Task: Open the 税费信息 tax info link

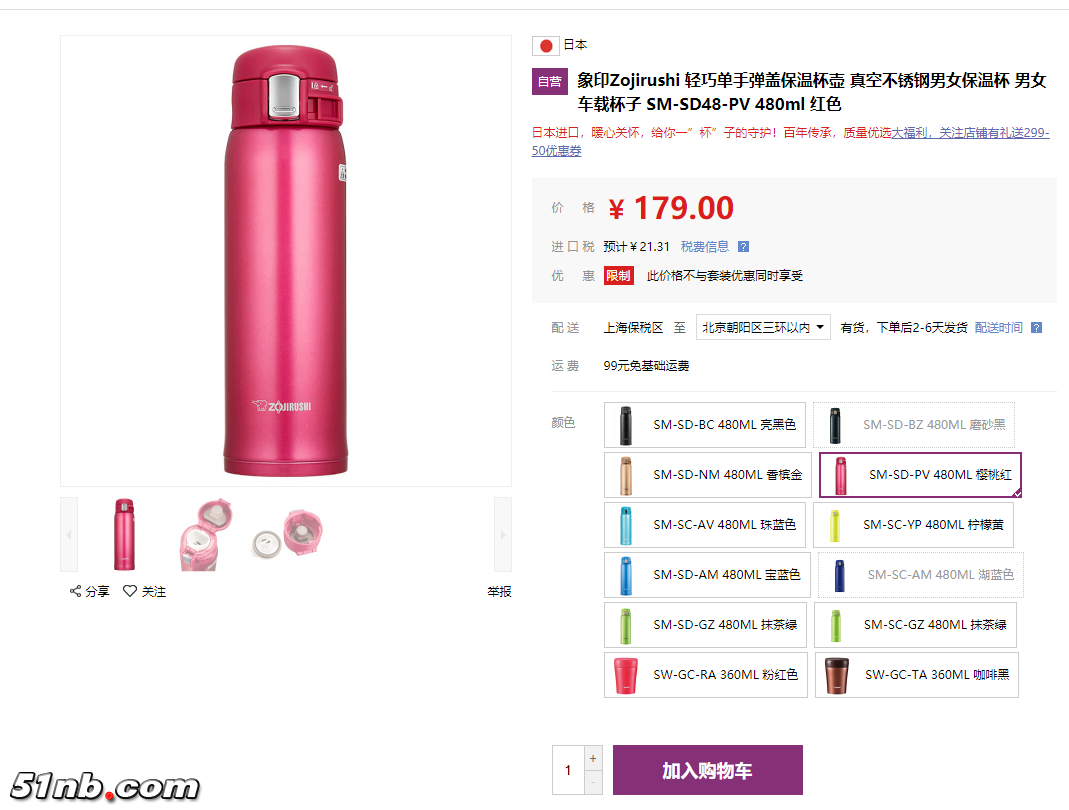Action: [x=705, y=247]
